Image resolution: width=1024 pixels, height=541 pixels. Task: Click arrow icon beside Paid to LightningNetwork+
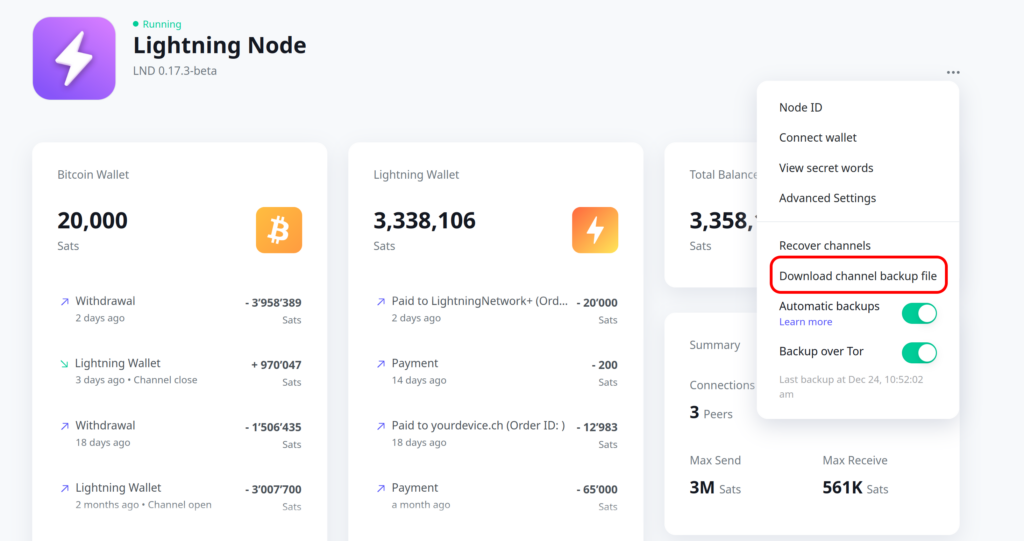click(381, 302)
